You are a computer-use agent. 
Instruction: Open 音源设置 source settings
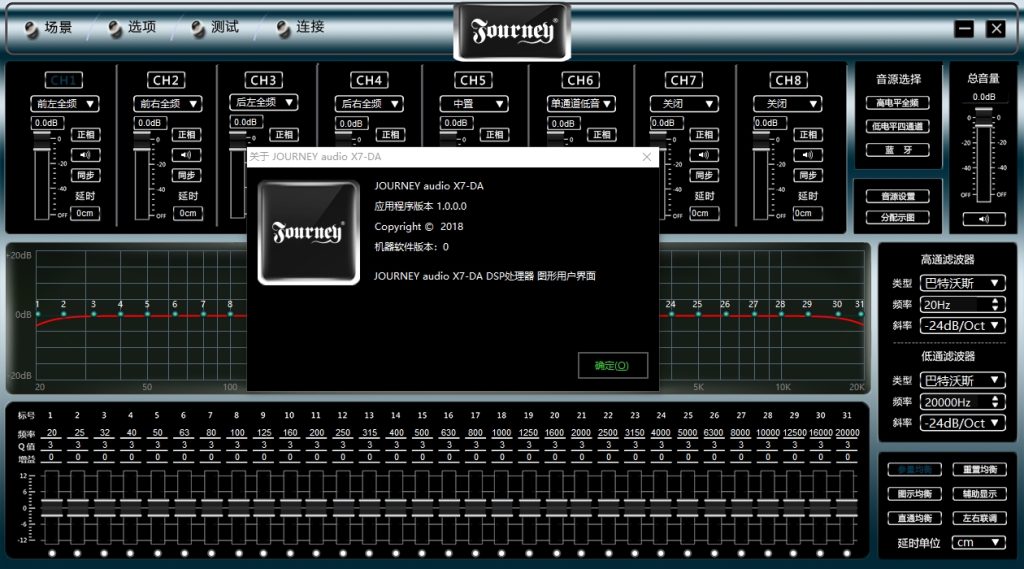[x=898, y=196]
